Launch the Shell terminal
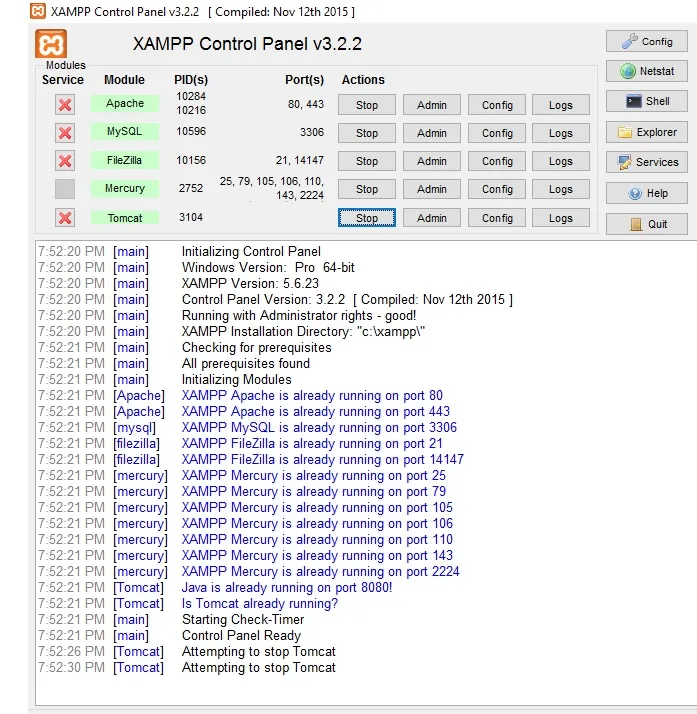The height and width of the screenshot is (714, 697). coord(646,101)
